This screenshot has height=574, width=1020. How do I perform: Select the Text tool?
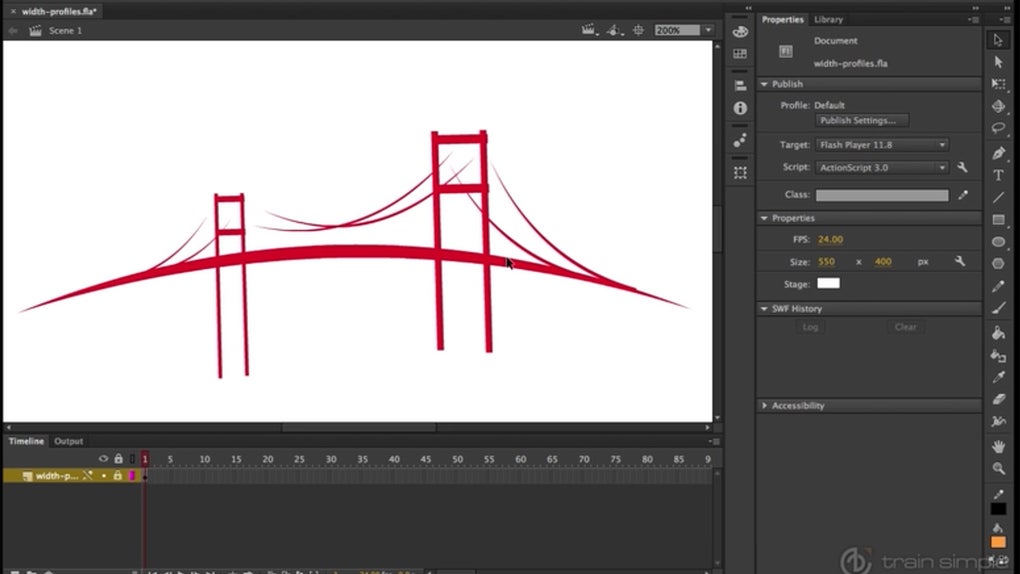pyautogui.click(x=998, y=175)
